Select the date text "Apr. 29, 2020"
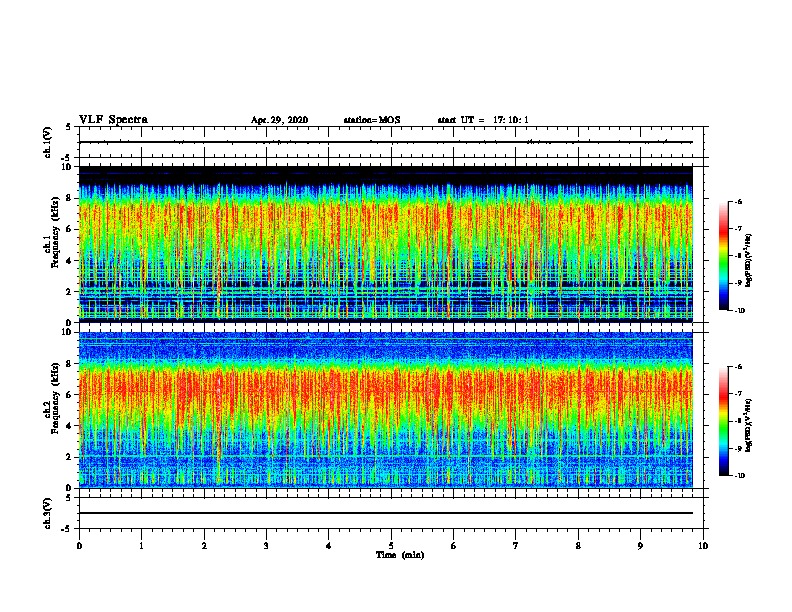Screen dimensions: 792x612 click(279, 120)
